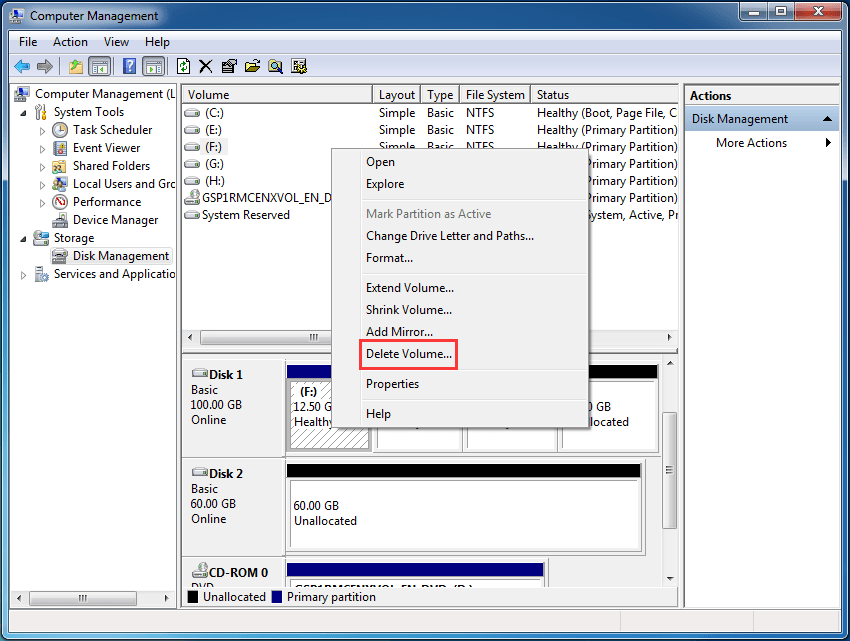850x641 pixels.
Task: Click the Properties toolbar icon
Action: tap(229, 67)
